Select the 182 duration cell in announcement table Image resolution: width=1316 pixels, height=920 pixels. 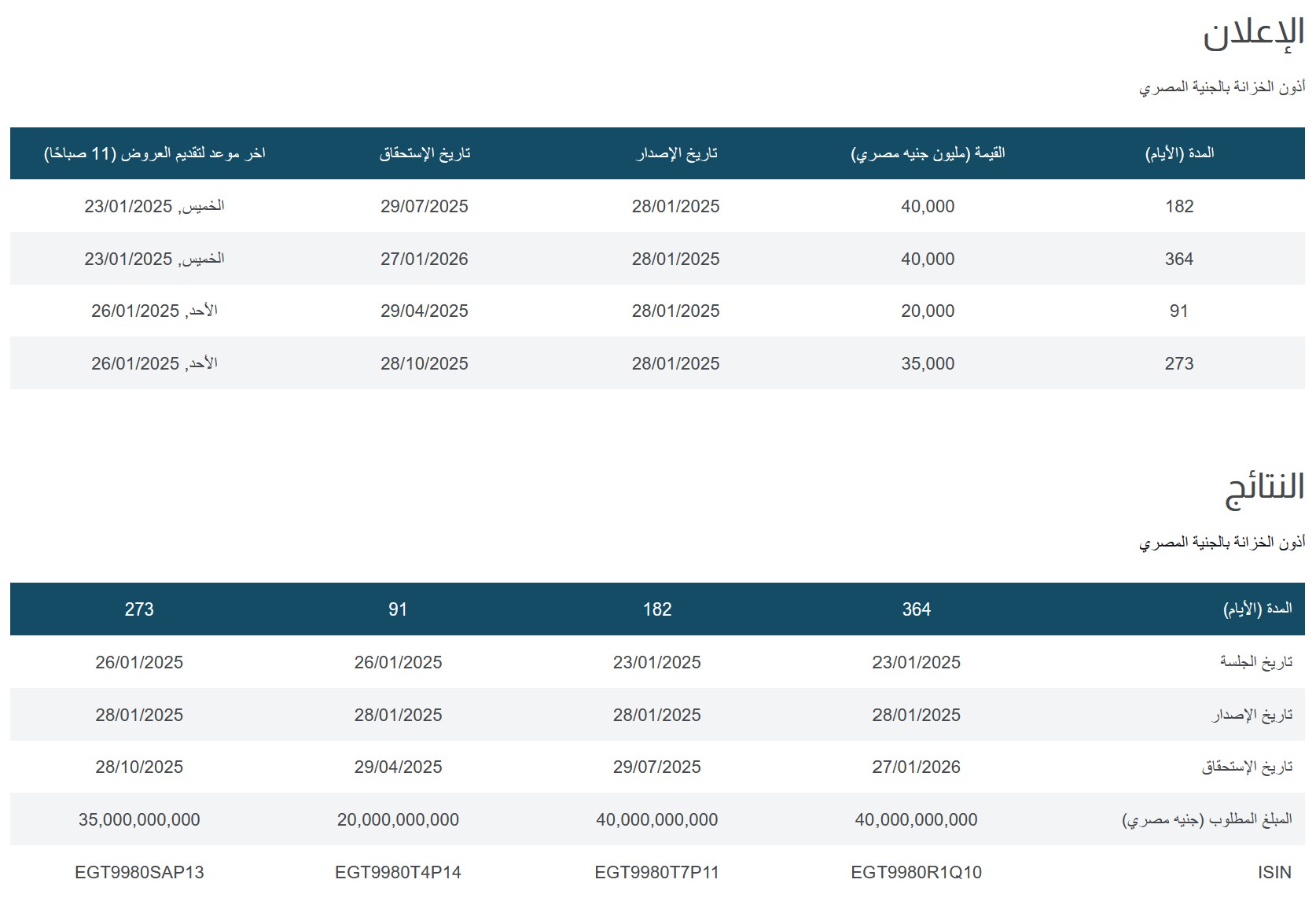1179,206
